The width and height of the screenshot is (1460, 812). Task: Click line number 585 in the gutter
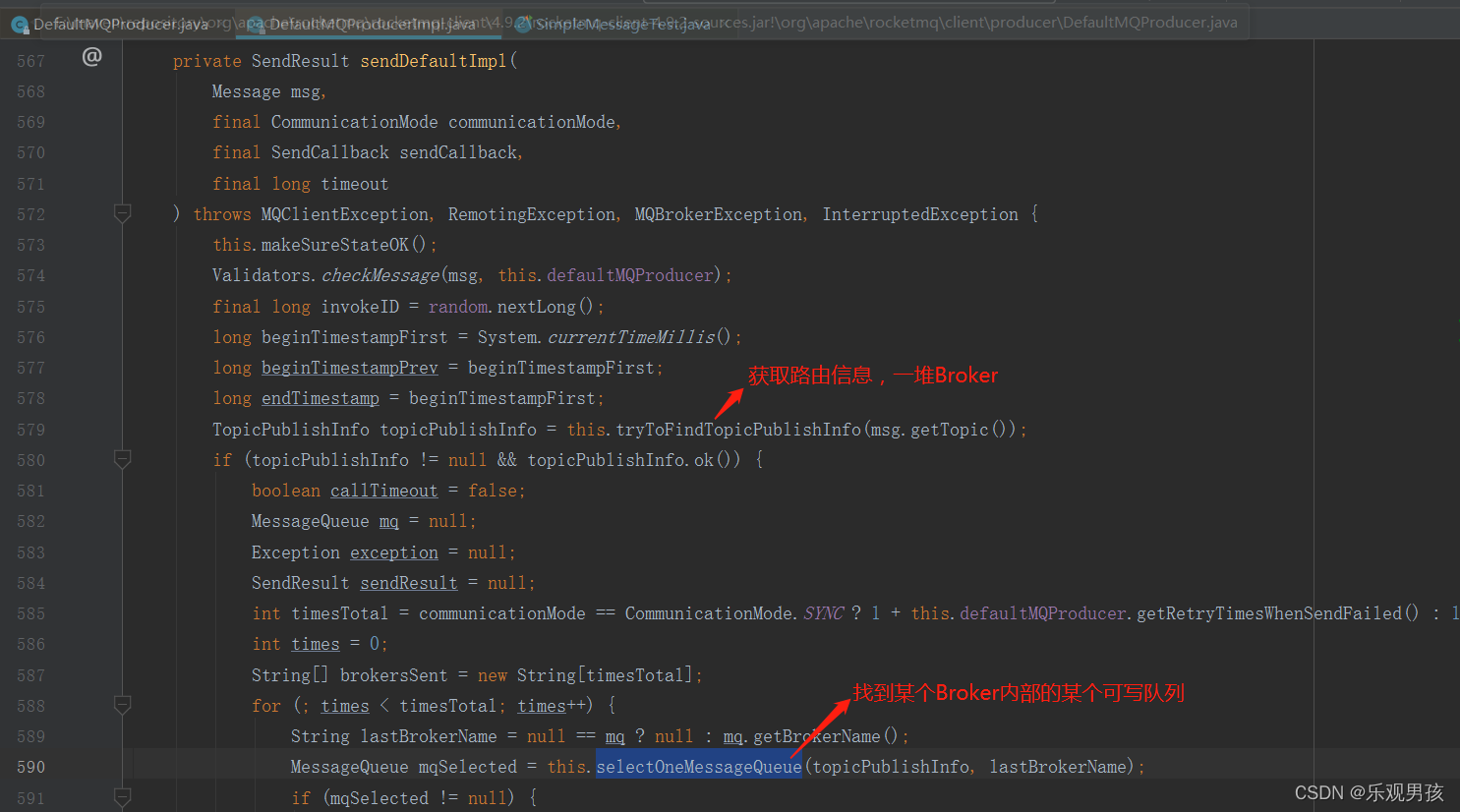pos(30,613)
